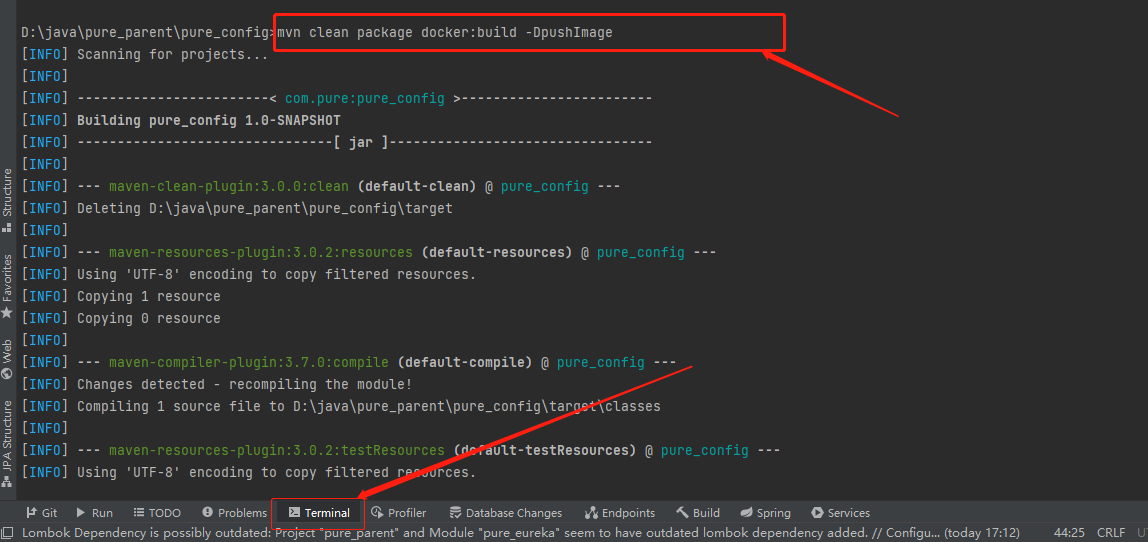
Task: Click the CRLF line separator indicator
Action: tap(1111, 533)
